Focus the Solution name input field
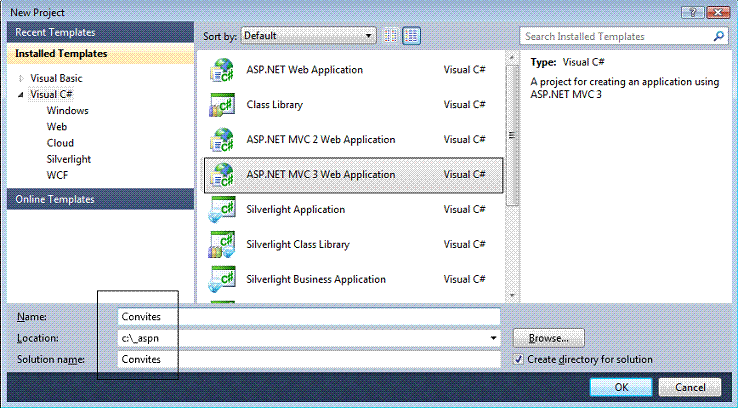The height and width of the screenshot is (408, 738). coord(309,360)
